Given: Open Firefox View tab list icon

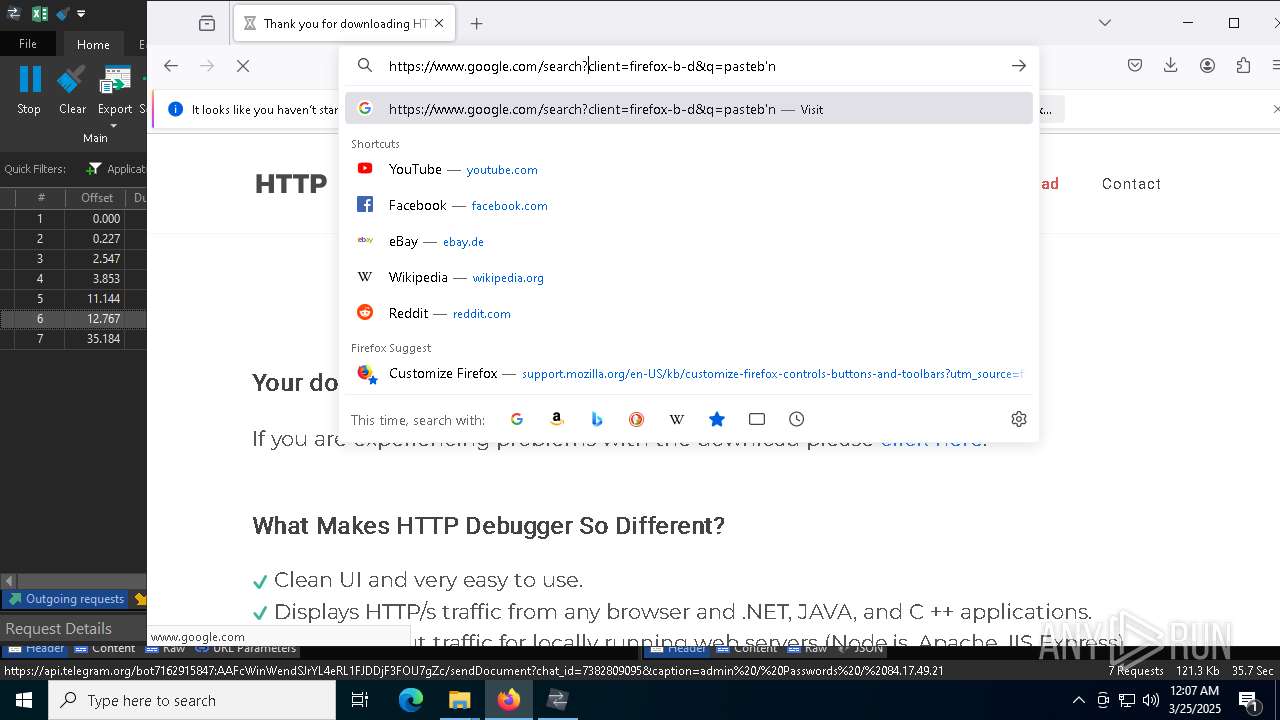Looking at the screenshot, I should coord(207,23).
